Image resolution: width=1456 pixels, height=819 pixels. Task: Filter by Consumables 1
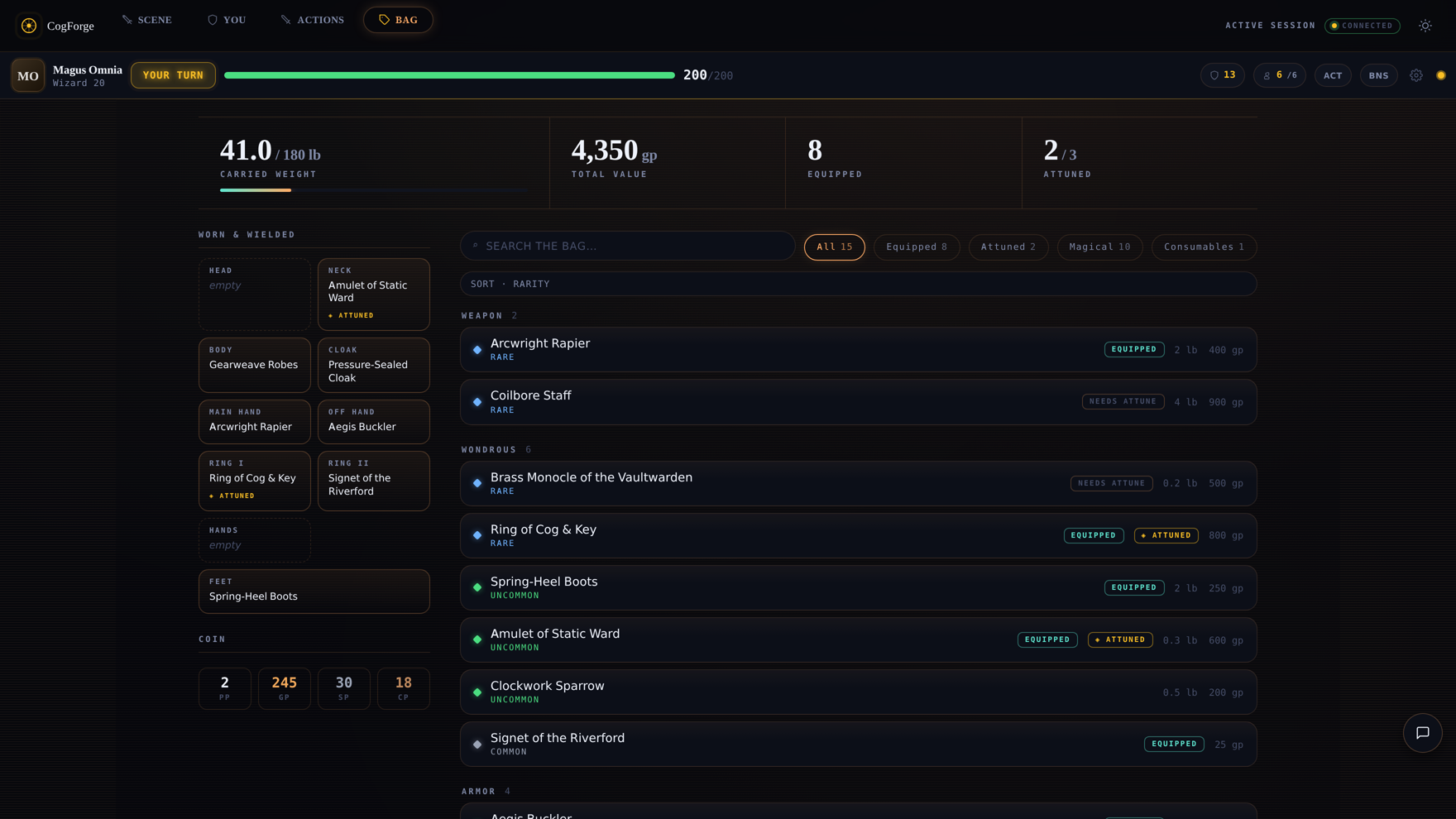point(1204,247)
